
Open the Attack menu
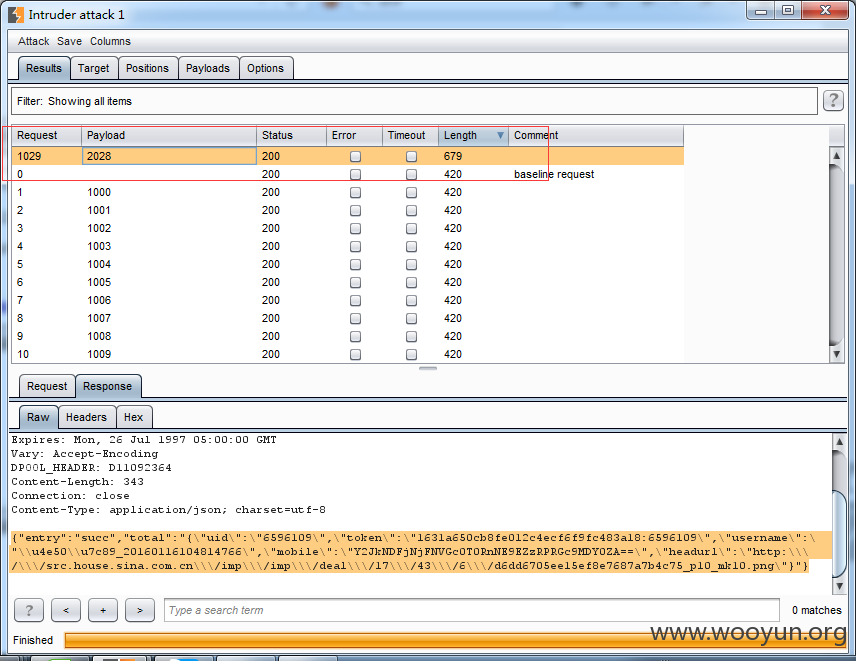[x=33, y=41]
